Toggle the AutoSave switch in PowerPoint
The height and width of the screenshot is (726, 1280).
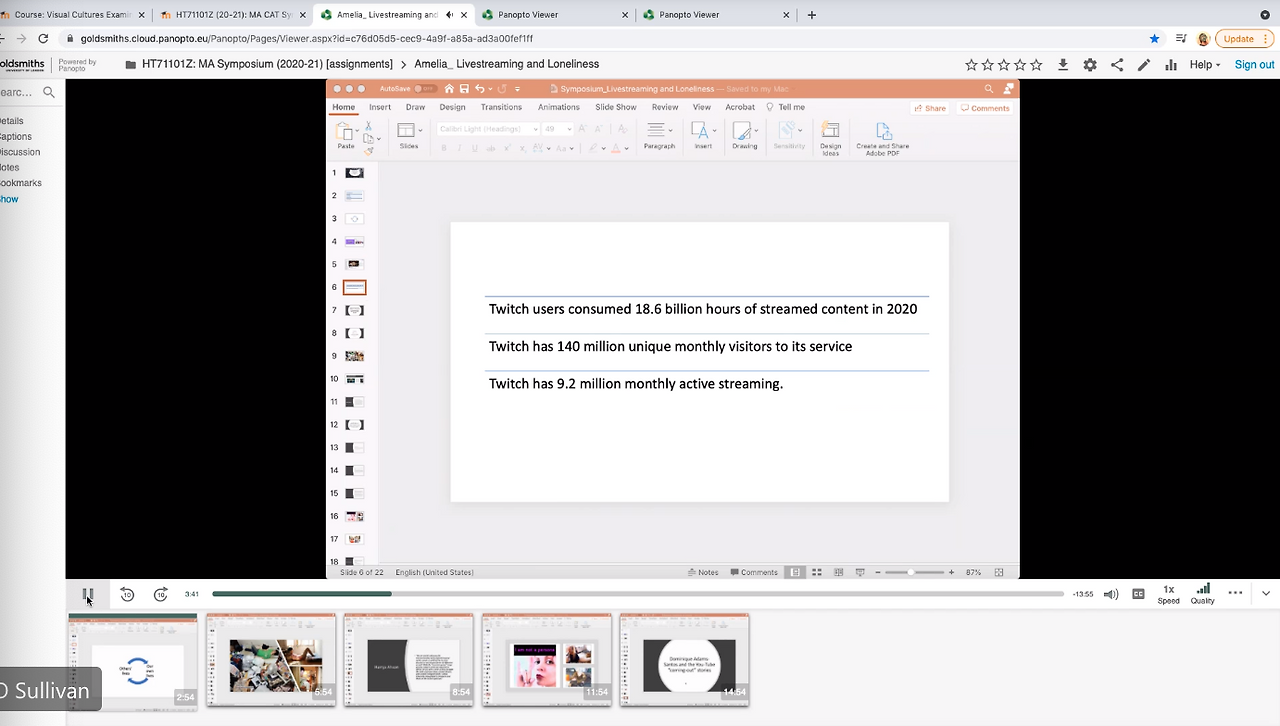tap(425, 89)
